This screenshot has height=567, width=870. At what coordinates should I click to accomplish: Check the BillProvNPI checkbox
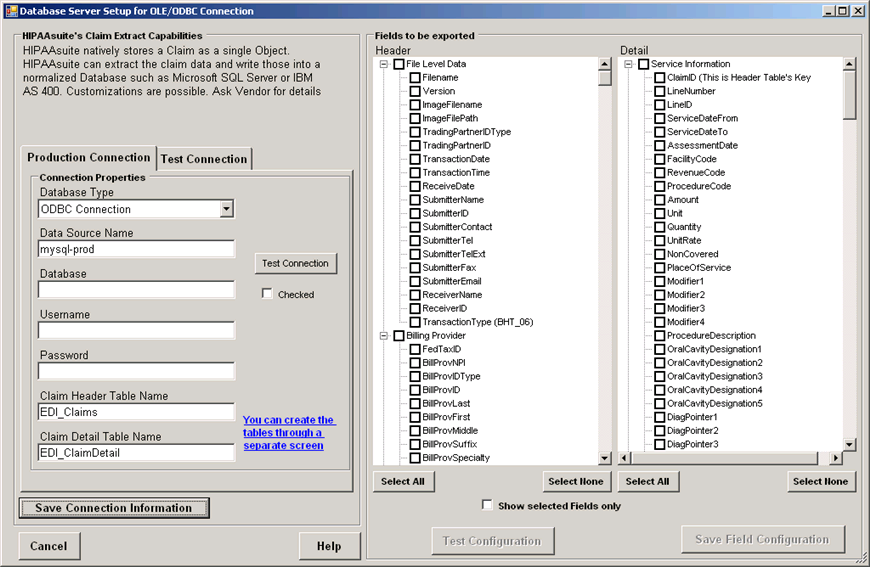[414, 363]
